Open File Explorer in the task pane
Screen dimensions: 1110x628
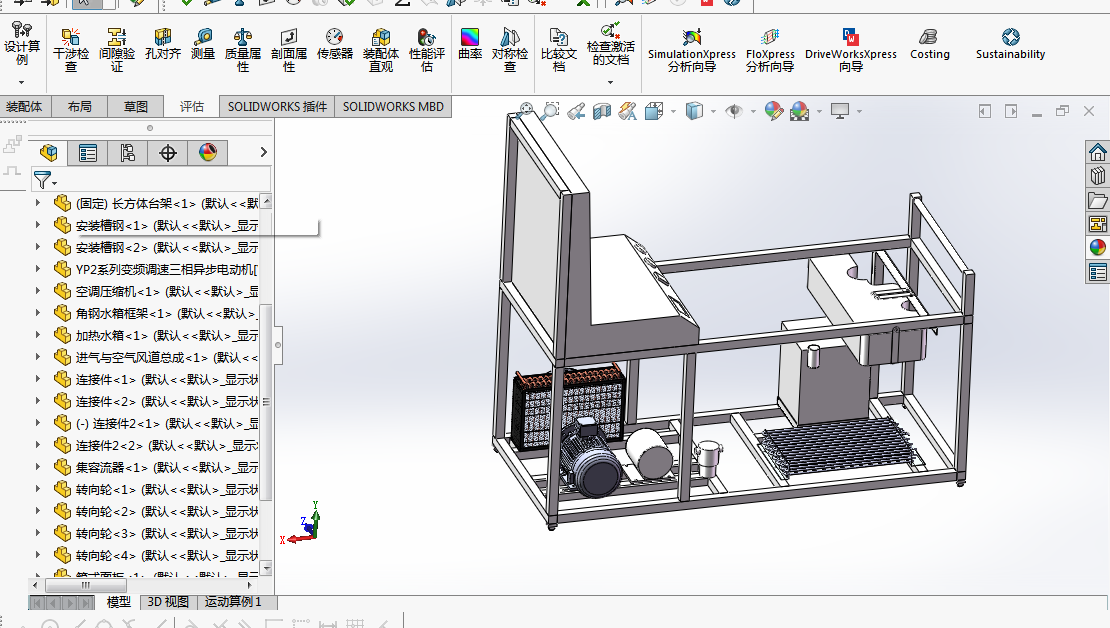coord(1097,200)
